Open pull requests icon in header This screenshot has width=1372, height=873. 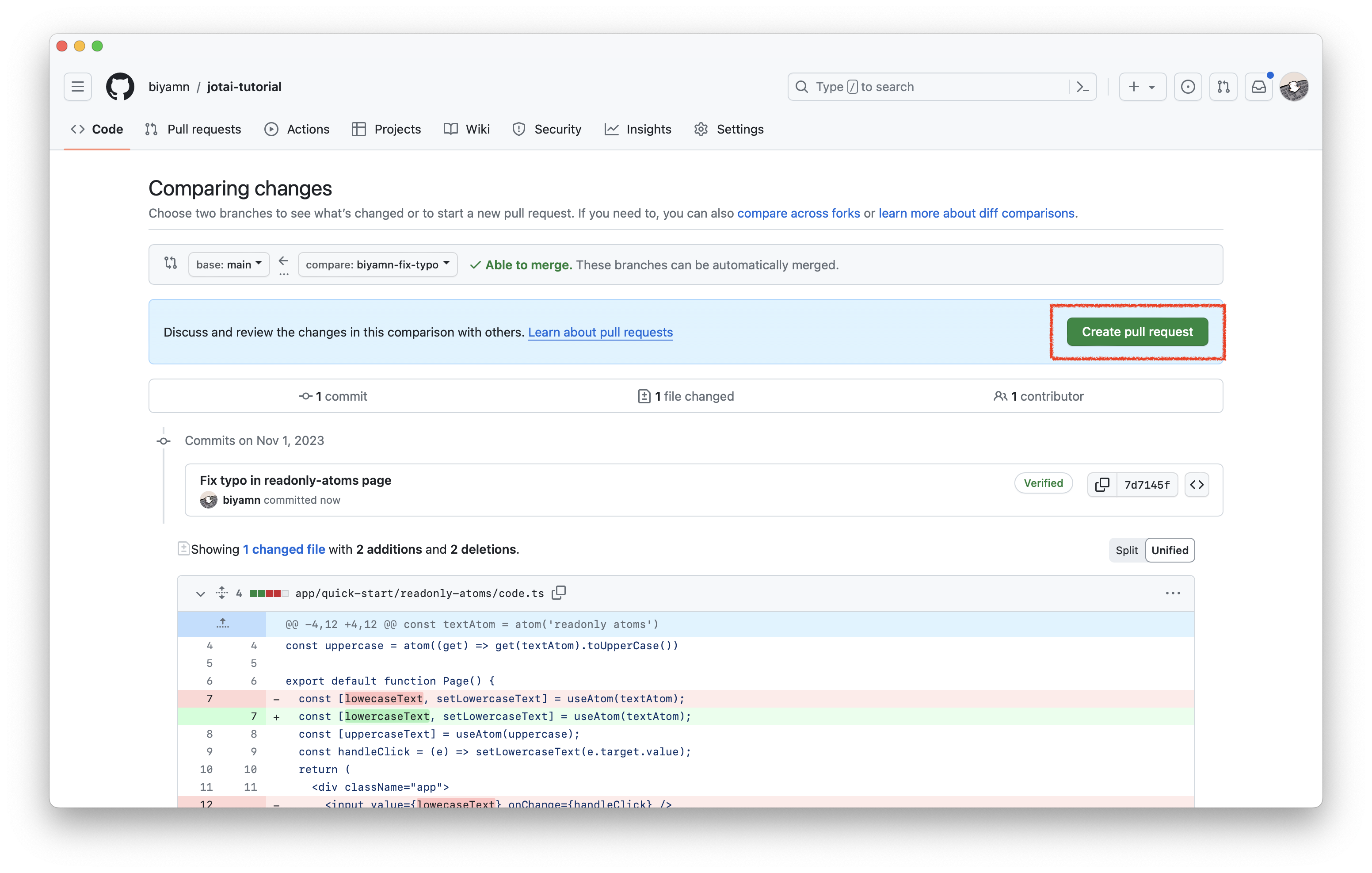click(1223, 87)
